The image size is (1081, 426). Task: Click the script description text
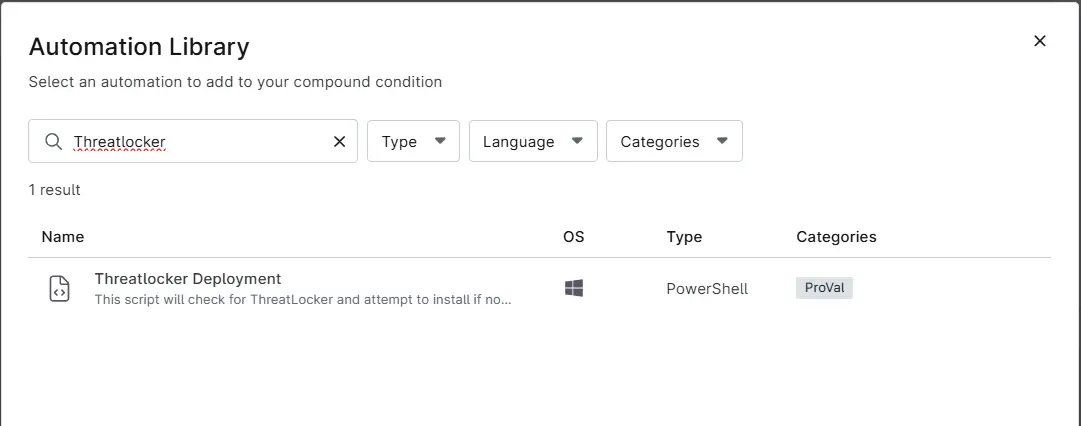(303, 300)
